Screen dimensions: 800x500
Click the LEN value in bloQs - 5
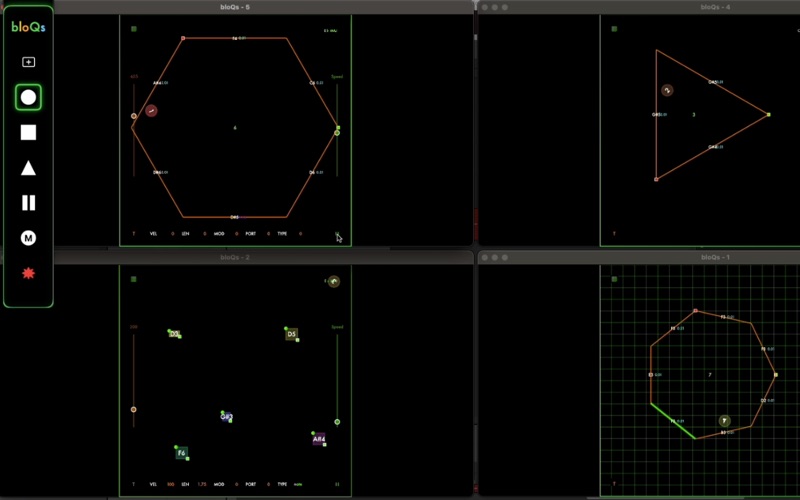point(205,234)
